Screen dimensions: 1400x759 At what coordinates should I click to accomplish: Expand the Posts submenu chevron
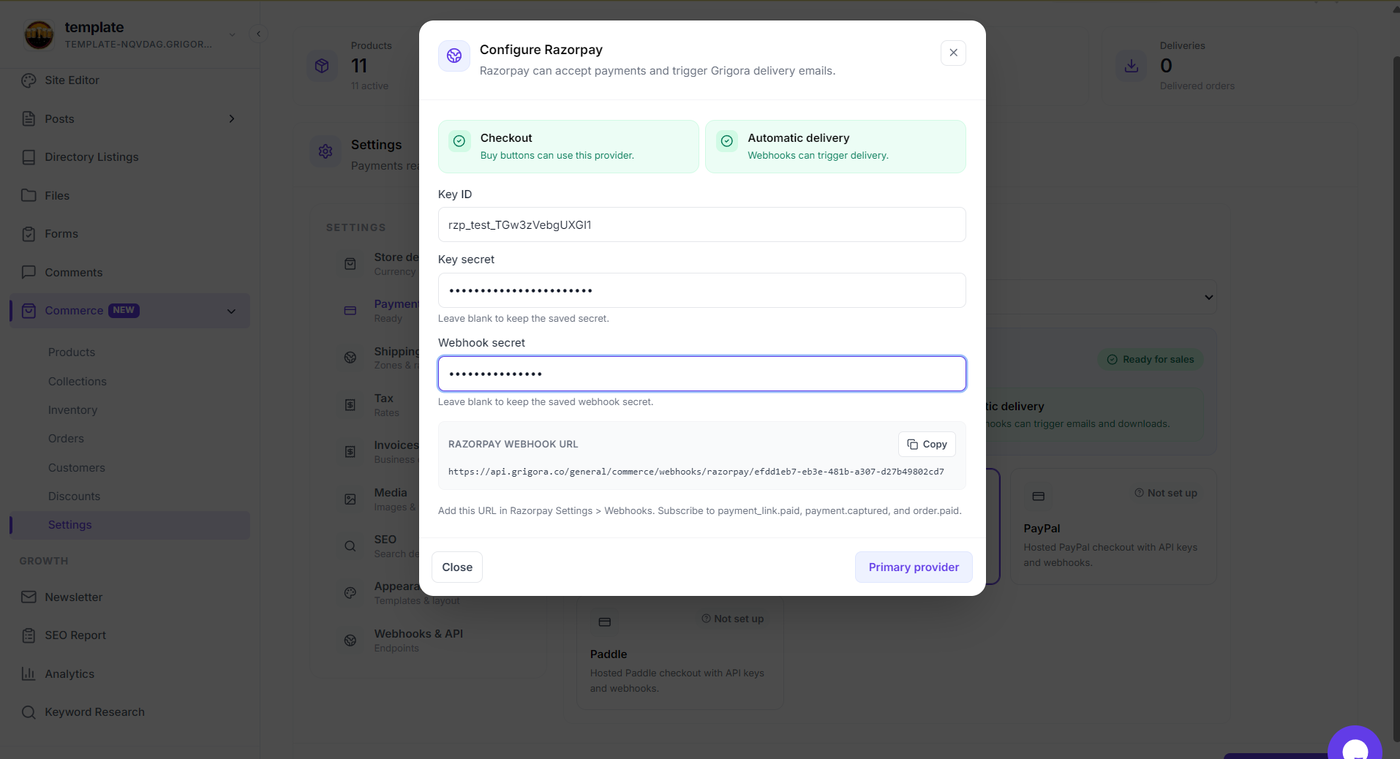click(232, 119)
